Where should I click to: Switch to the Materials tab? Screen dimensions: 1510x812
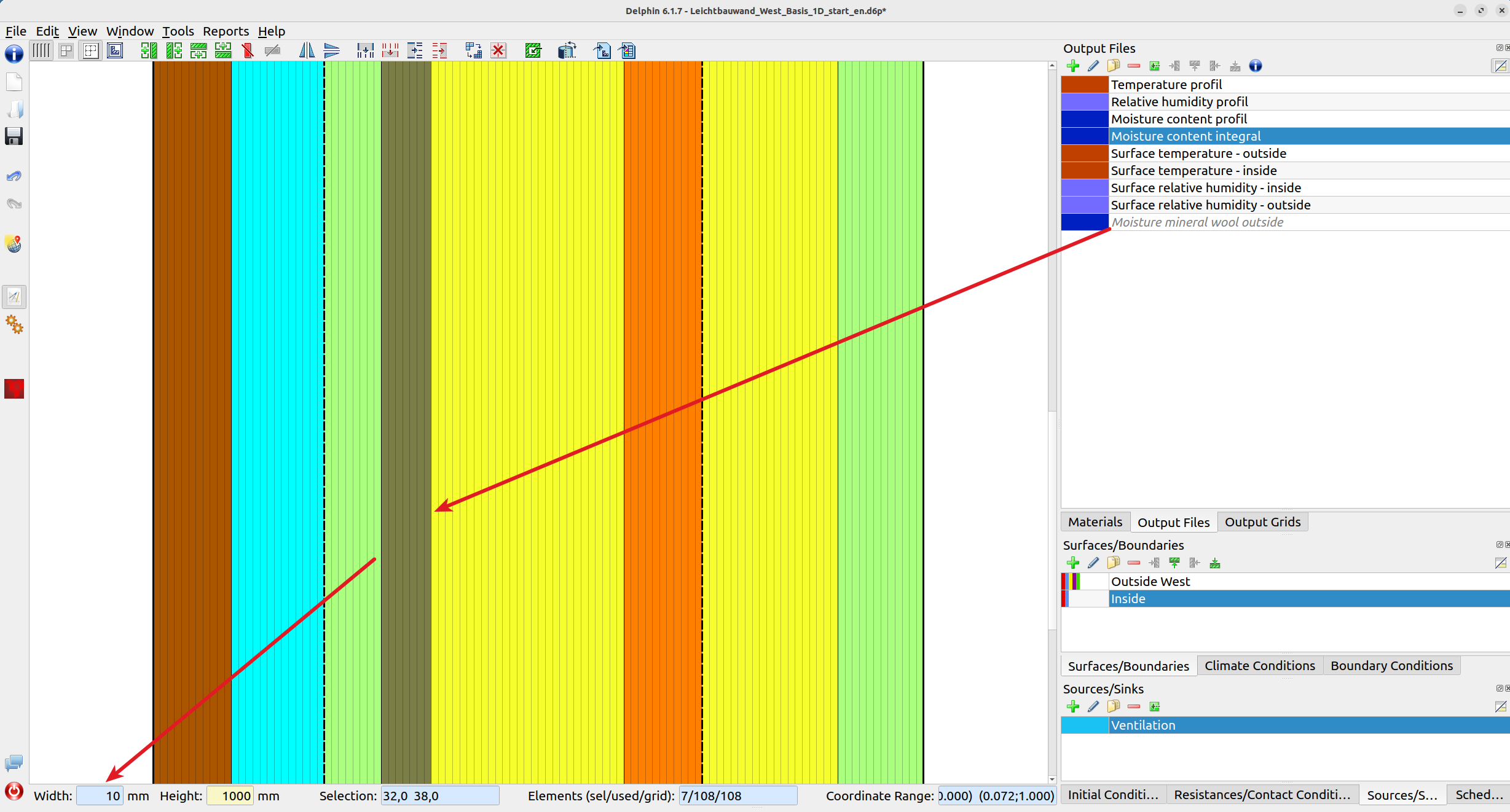(1095, 522)
